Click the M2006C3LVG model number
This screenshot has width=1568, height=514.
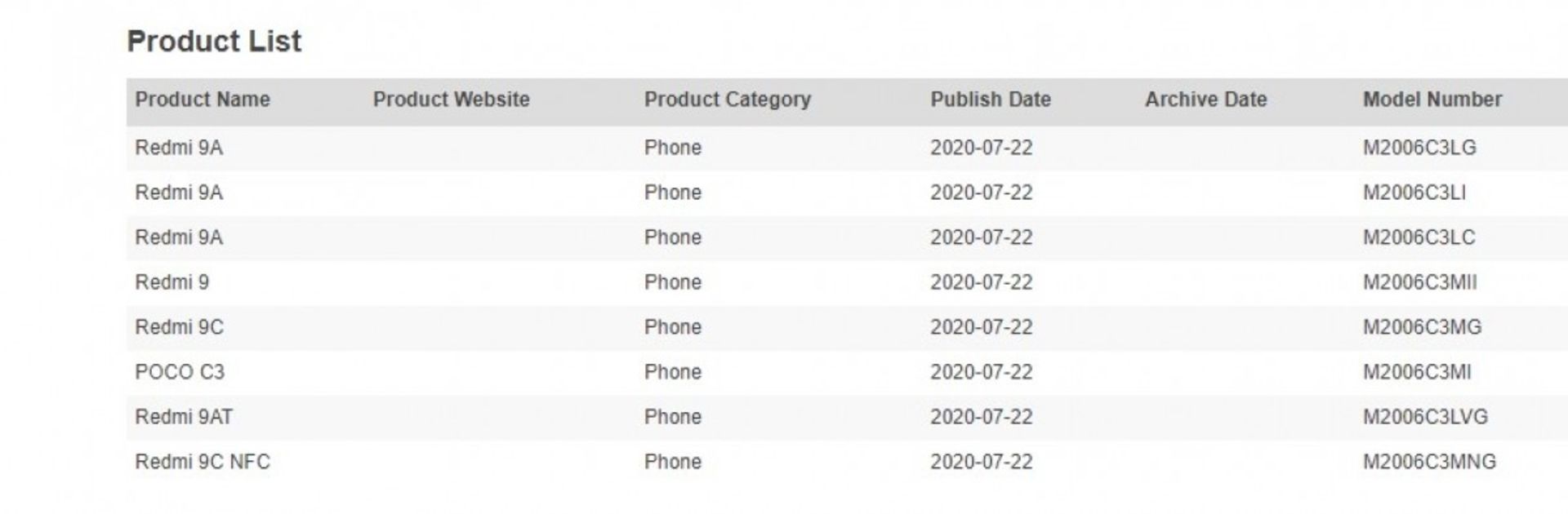(1425, 417)
